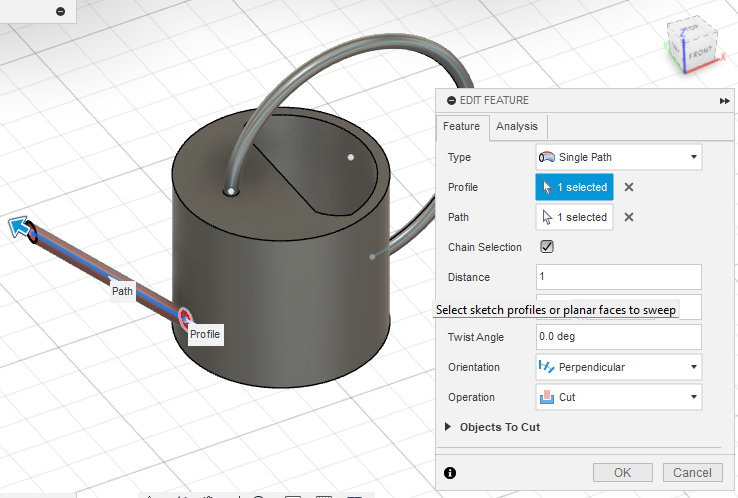
Task: Toggle the Chain Selection checkbox
Action: (x=547, y=247)
